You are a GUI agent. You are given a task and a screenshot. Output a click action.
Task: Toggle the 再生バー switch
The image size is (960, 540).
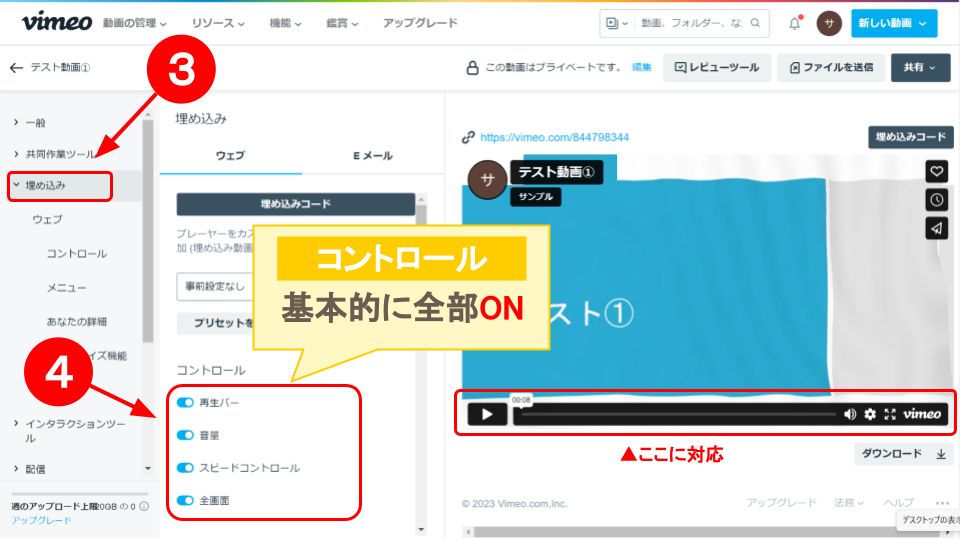click(x=185, y=403)
